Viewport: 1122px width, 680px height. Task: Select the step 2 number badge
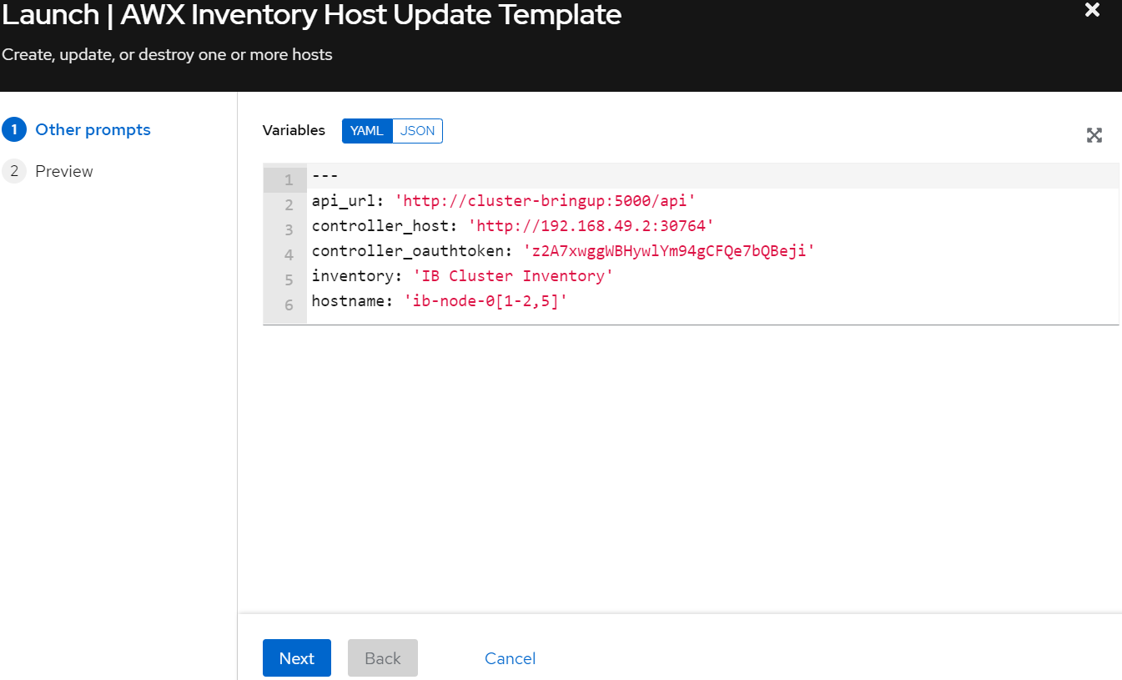click(x=14, y=171)
